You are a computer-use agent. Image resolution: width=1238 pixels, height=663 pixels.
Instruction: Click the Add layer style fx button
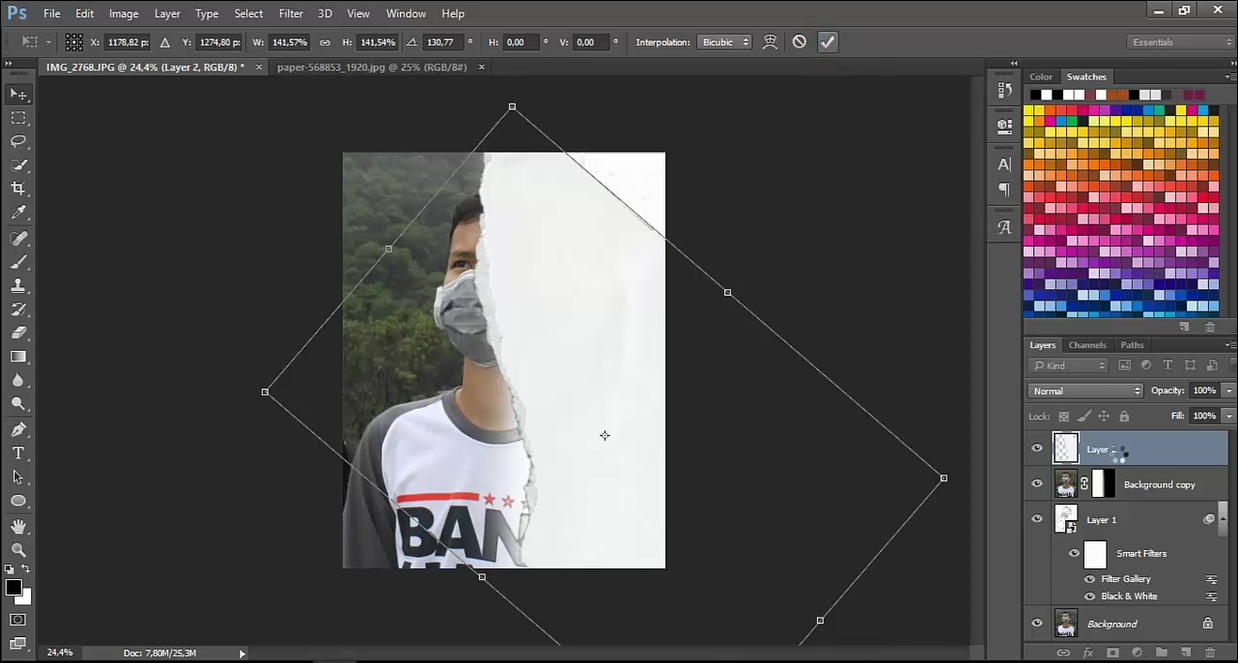click(1088, 653)
